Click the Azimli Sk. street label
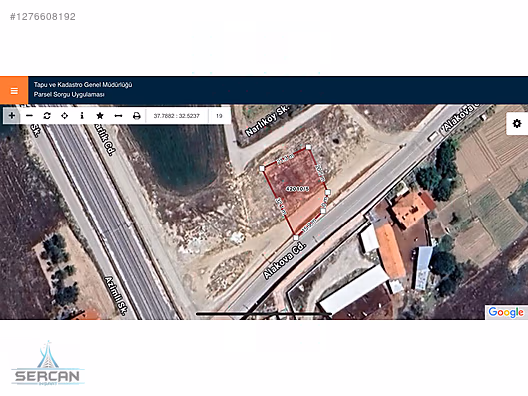The image size is (528, 396). tap(116, 295)
